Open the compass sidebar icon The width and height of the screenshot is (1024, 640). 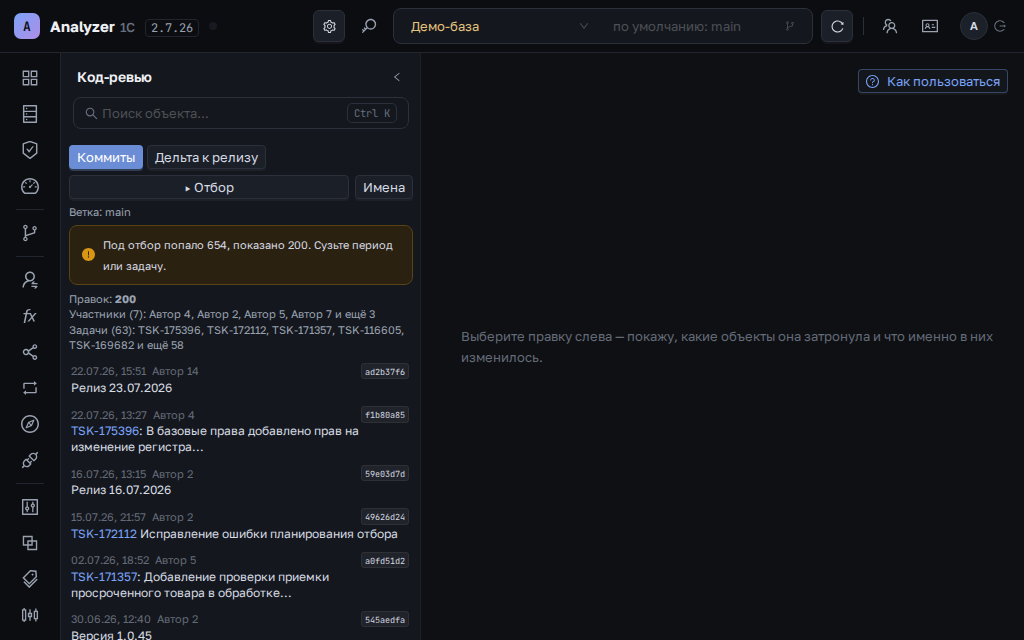pyautogui.click(x=30, y=424)
